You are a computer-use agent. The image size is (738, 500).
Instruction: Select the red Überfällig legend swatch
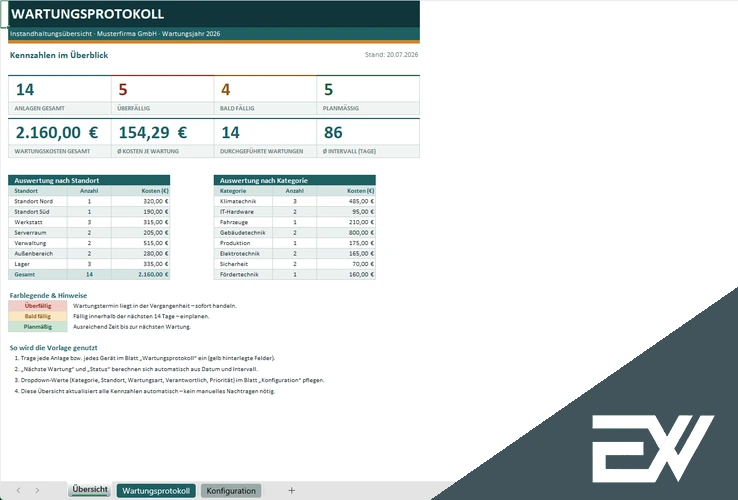[38, 306]
